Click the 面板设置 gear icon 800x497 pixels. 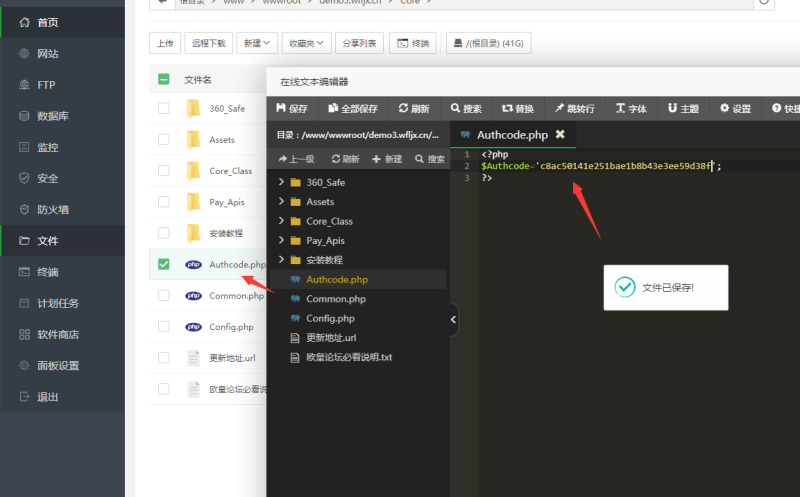click(24, 365)
